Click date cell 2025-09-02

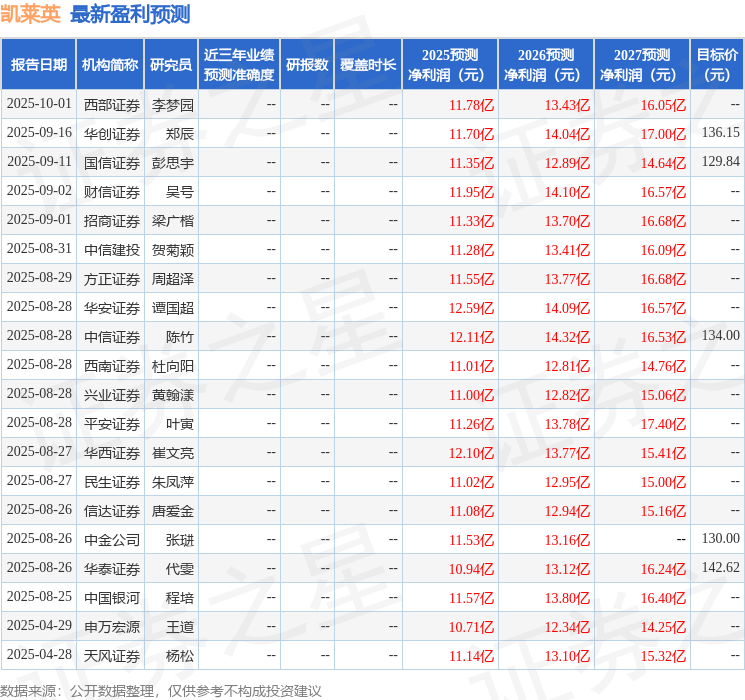point(39,191)
